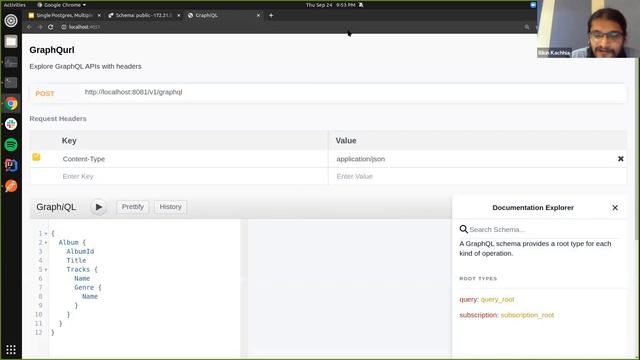The width and height of the screenshot is (640, 360).
Task: Toggle the Content-Type header checkbox
Action: (36, 157)
